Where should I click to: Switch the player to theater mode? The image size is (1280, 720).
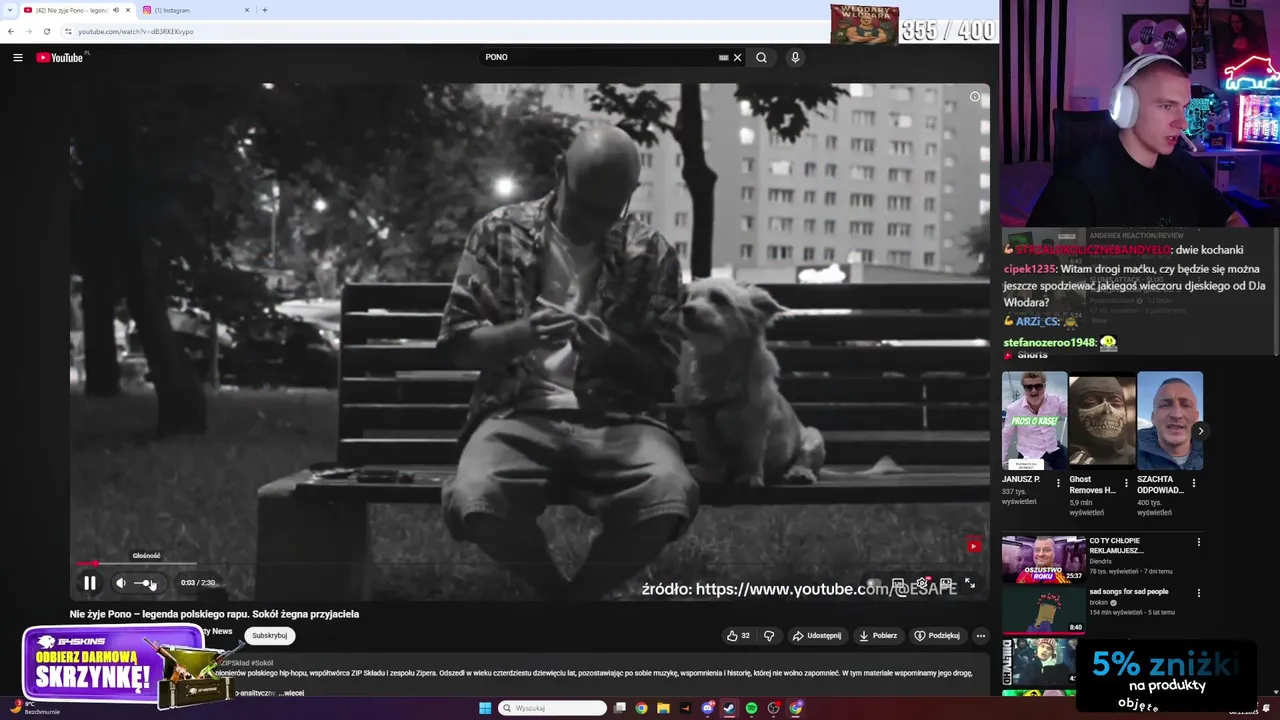[x=946, y=583]
